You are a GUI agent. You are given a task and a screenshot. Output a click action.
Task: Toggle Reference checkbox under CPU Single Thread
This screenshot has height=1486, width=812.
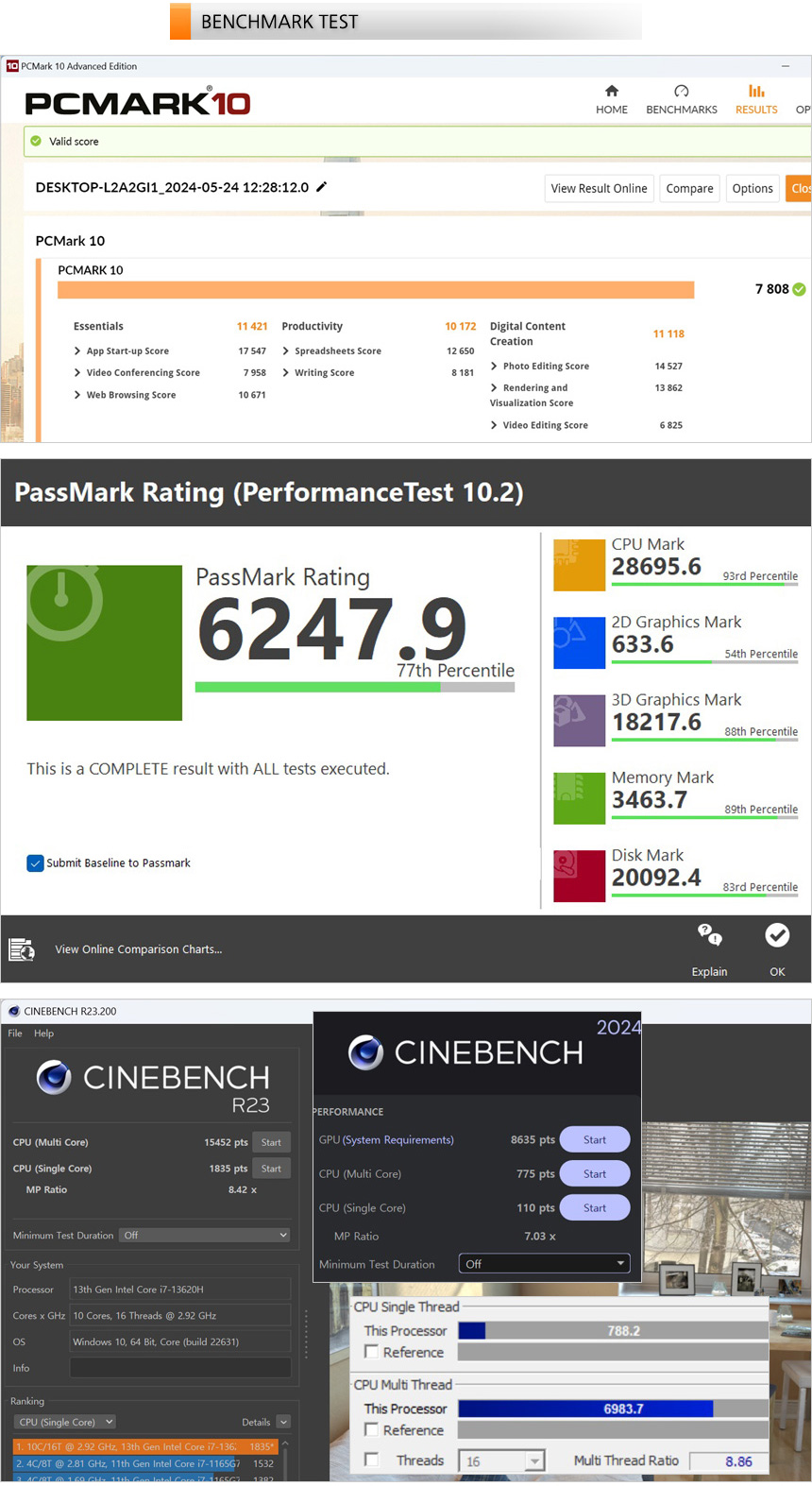coord(371,1352)
